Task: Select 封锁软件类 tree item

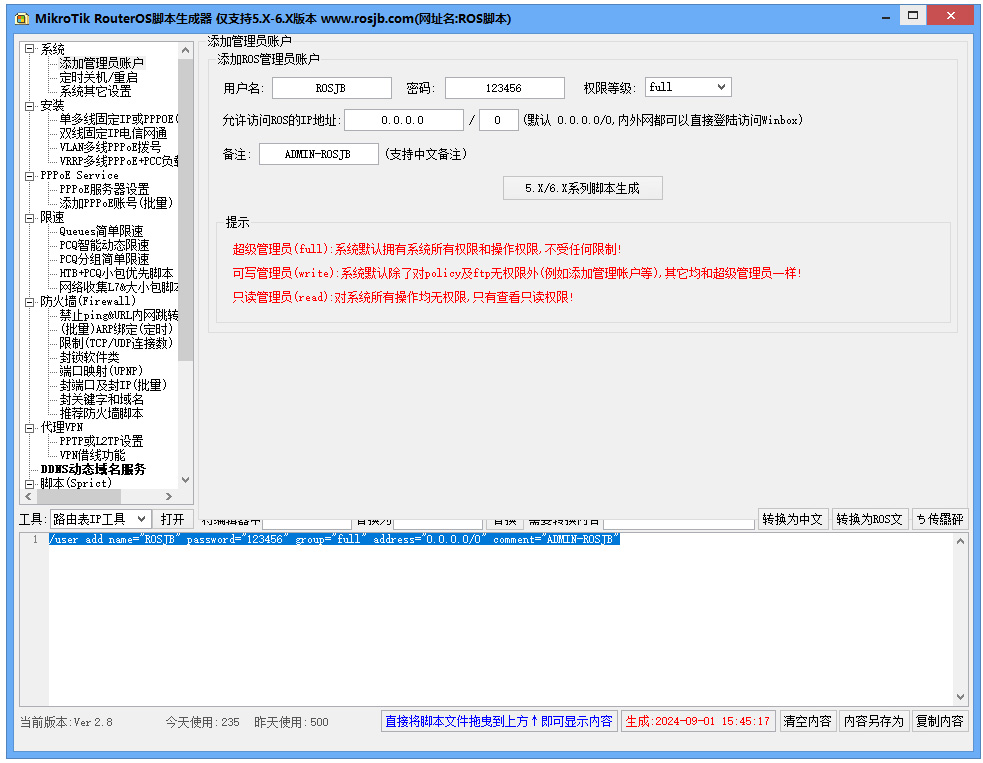Action: pos(89,357)
